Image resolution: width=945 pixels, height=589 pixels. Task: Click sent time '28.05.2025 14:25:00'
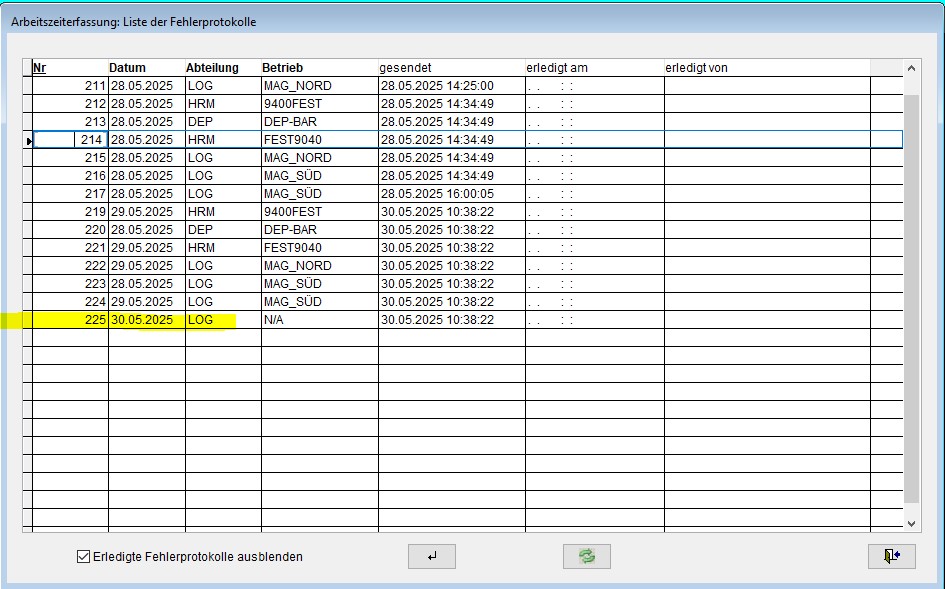437,86
